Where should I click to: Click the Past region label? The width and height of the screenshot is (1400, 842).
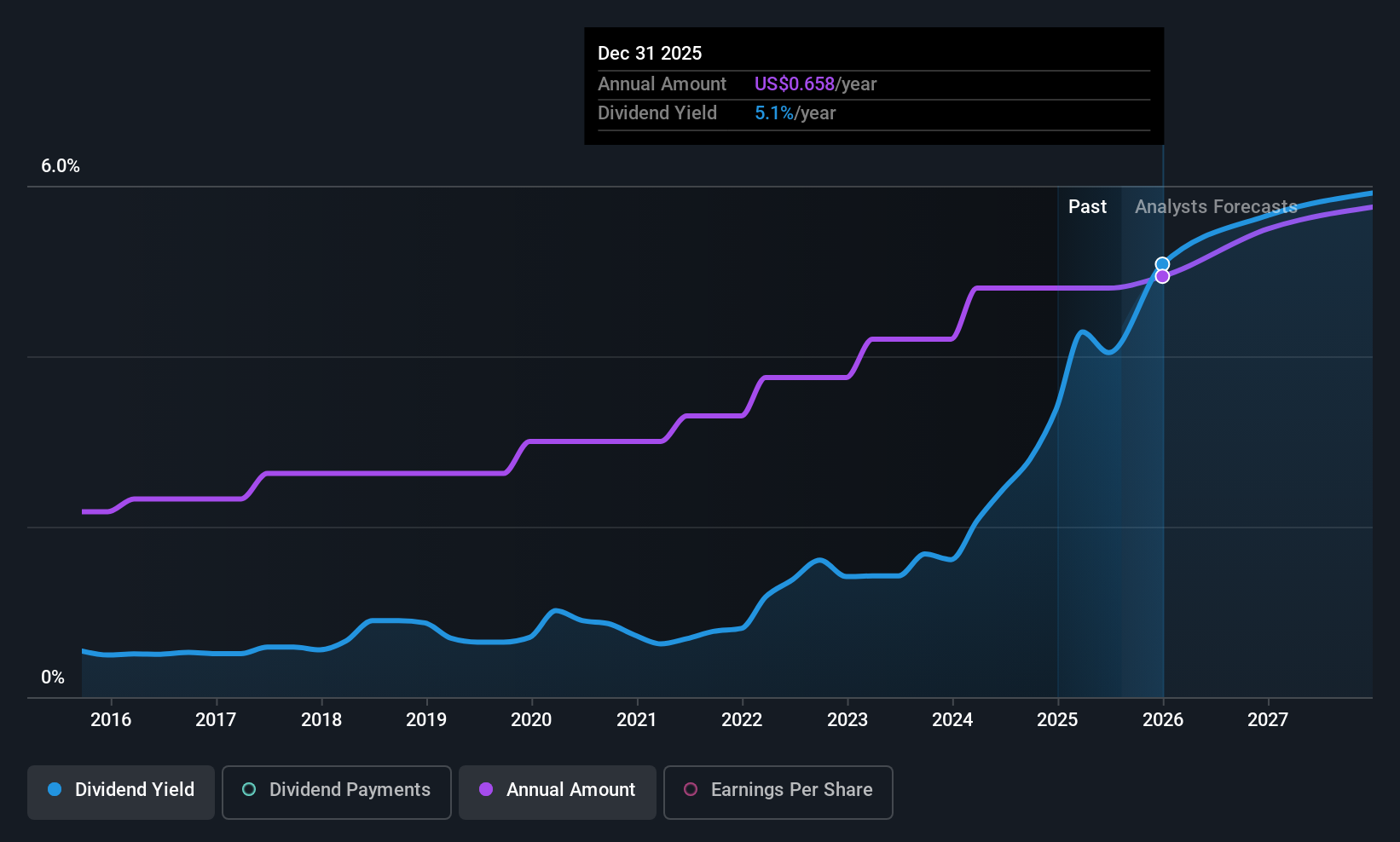(x=1087, y=206)
